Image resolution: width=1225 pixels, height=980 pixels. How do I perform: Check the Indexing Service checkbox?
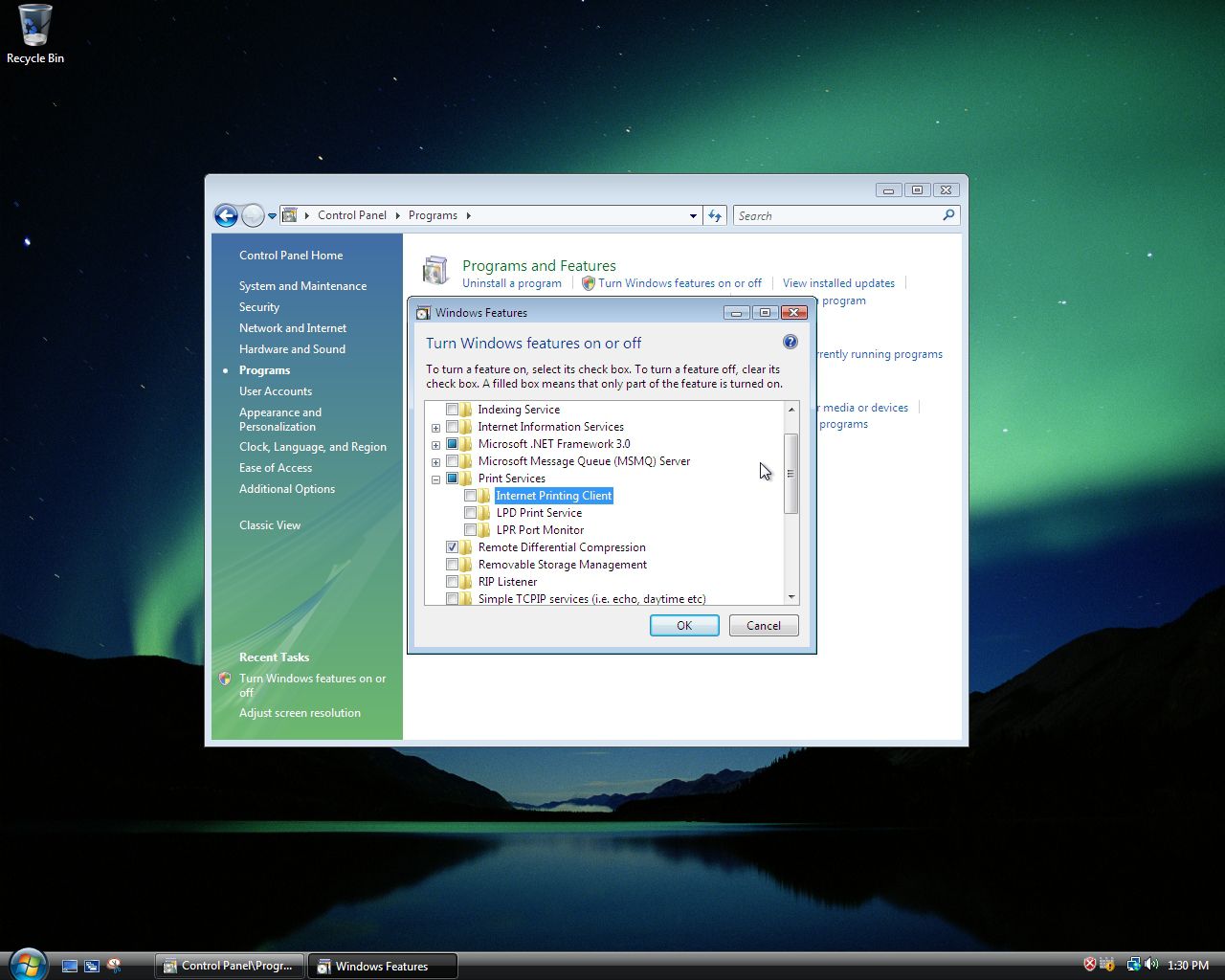pyautogui.click(x=453, y=410)
